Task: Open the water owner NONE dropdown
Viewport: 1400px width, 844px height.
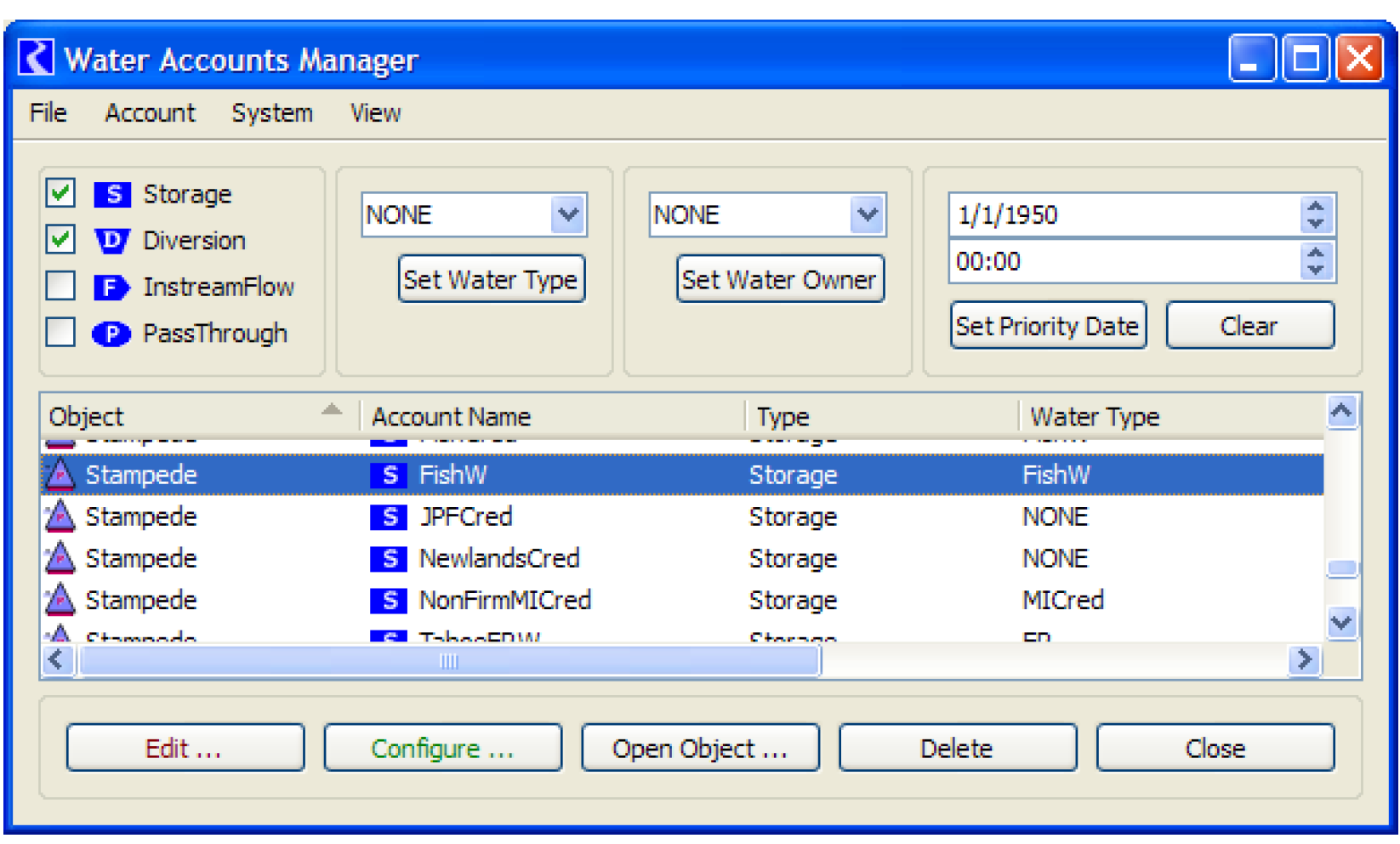Action: point(867,214)
